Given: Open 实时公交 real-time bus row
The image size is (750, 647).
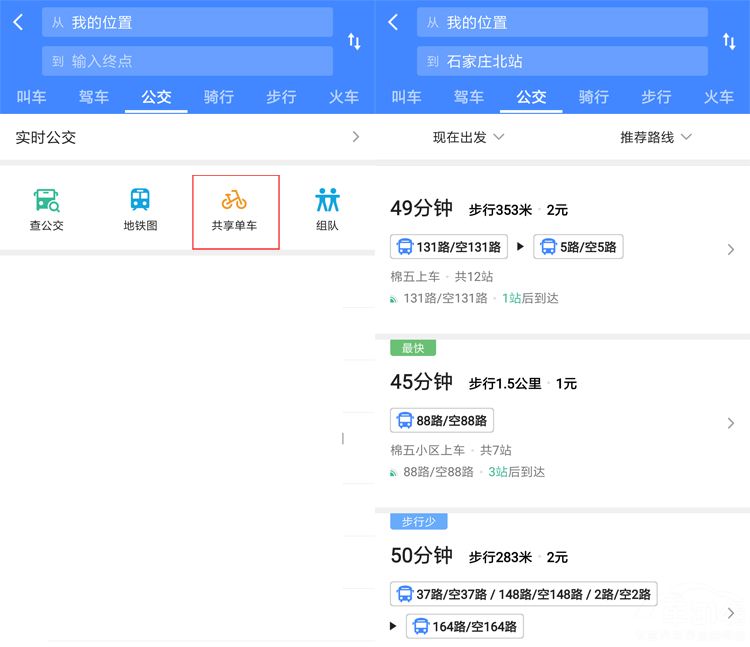Looking at the screenshot, I should tap(187, 137).
